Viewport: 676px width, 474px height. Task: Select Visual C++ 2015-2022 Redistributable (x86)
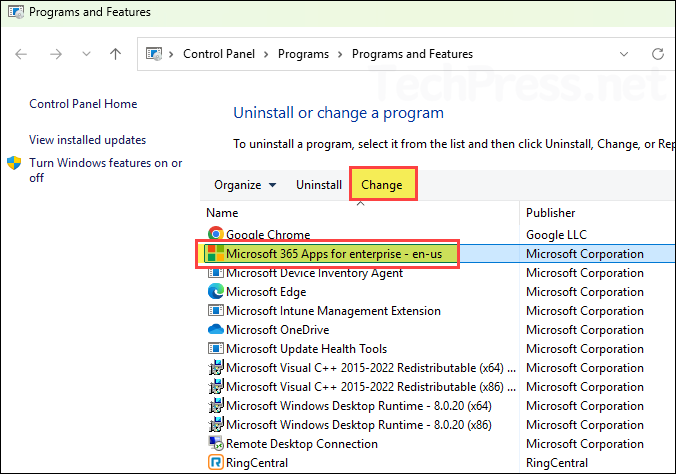[371, 387]
